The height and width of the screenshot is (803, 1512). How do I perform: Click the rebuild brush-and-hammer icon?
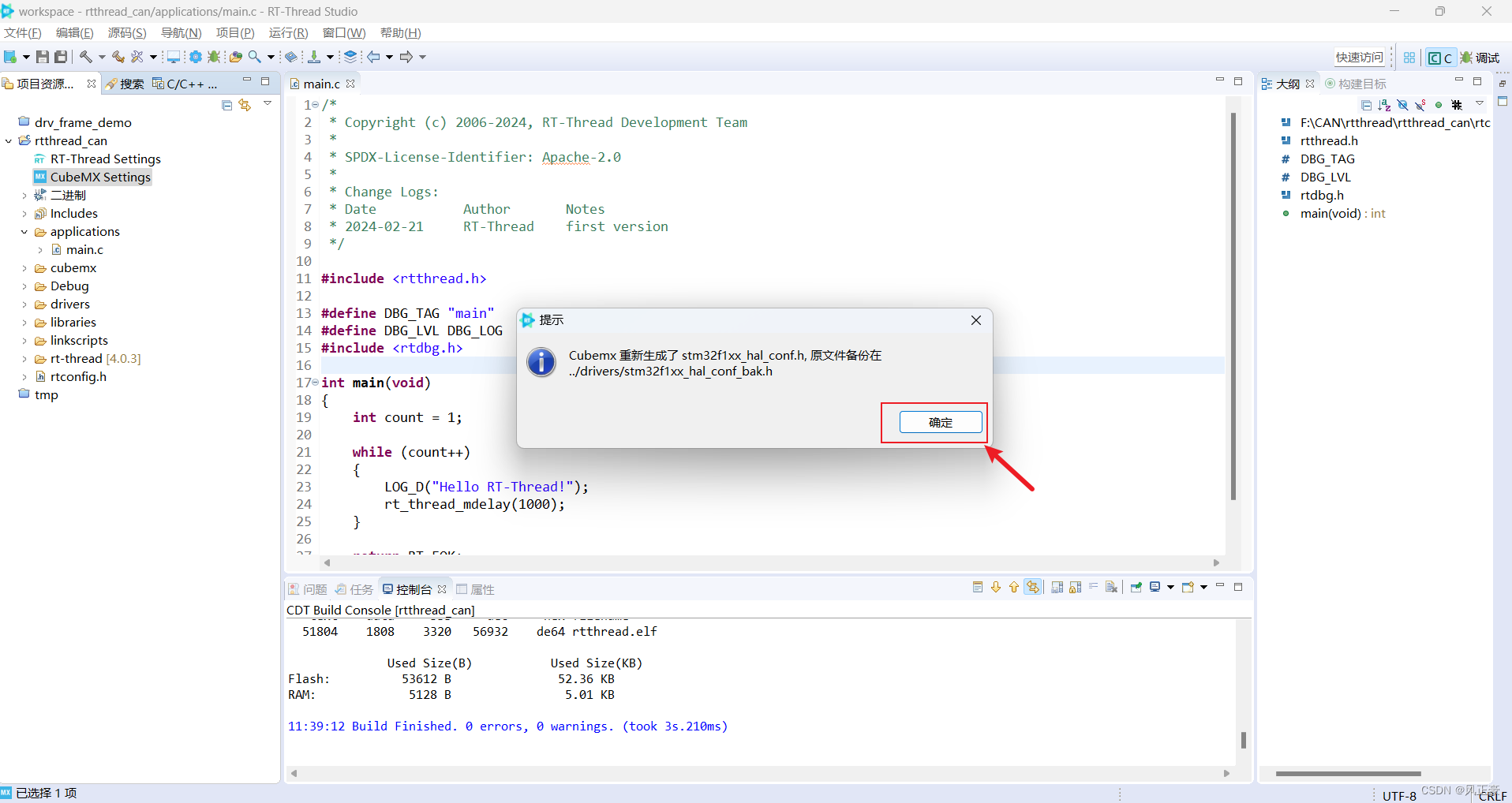point(118,57)
